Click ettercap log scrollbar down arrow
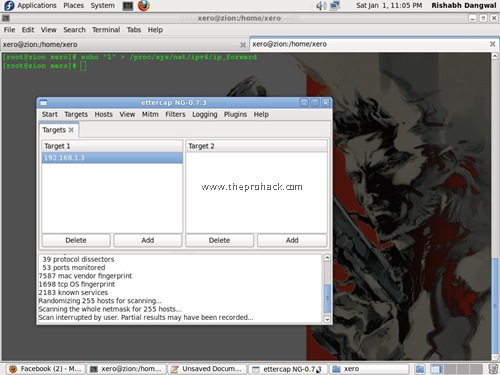Viewport: 500px width, 375px height. pyautogui.click(x=327, y=319)
